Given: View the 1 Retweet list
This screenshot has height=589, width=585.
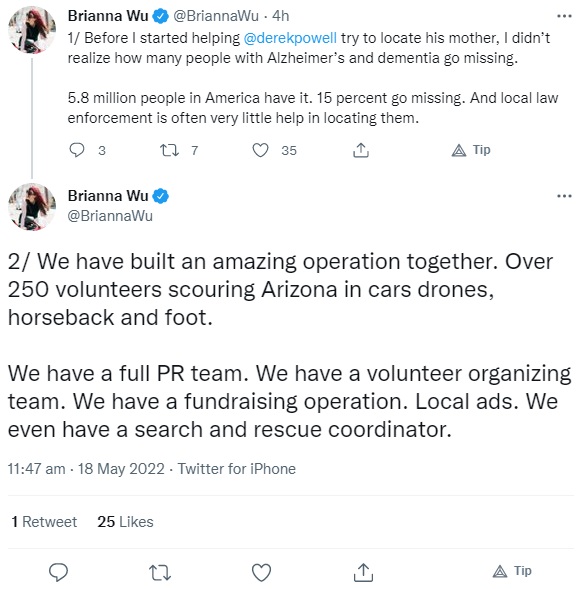Looking at the screenshot, I should coord(44,522).
